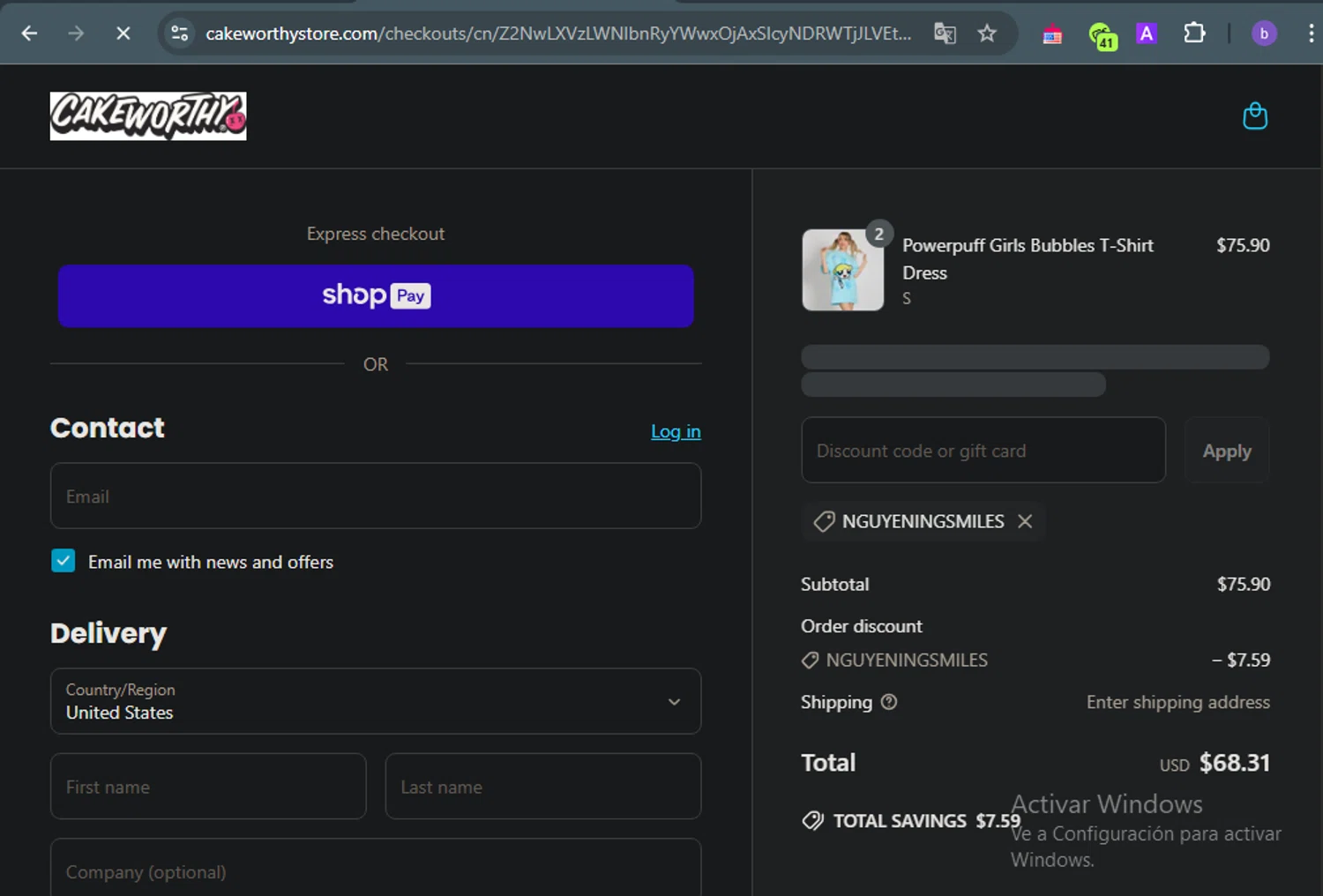Click the Enter shipping address text
The width and height of the screenshot is (1323, 896).
1178,702
